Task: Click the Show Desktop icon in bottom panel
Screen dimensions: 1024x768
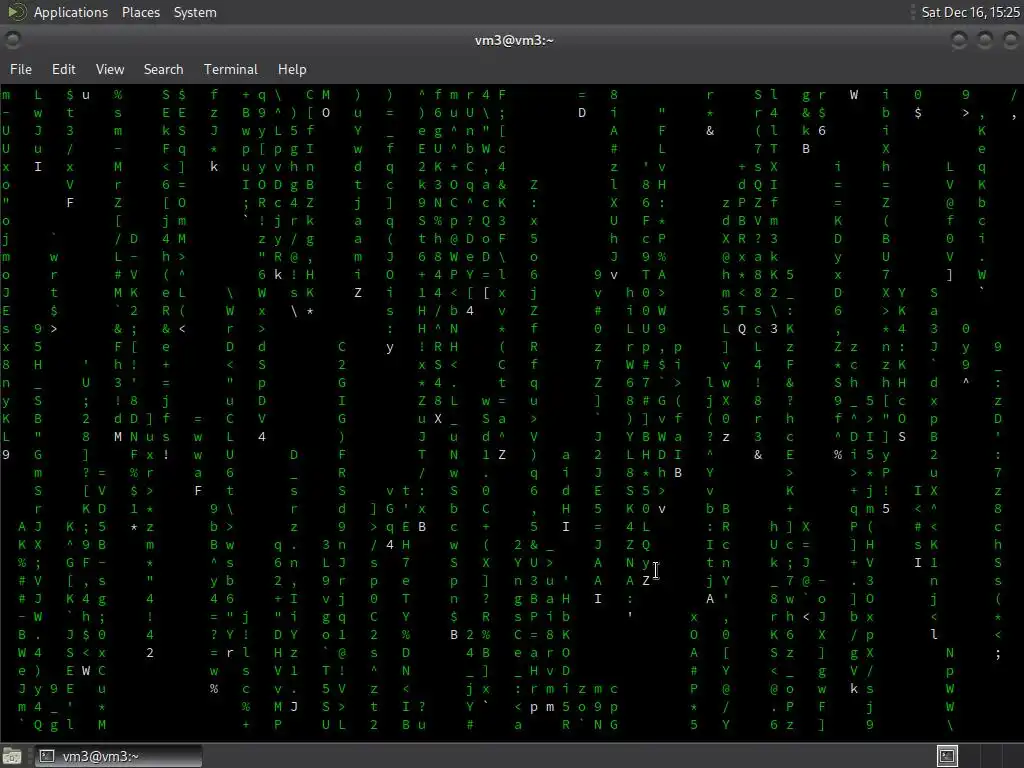Action: click(x=12, y=756)
